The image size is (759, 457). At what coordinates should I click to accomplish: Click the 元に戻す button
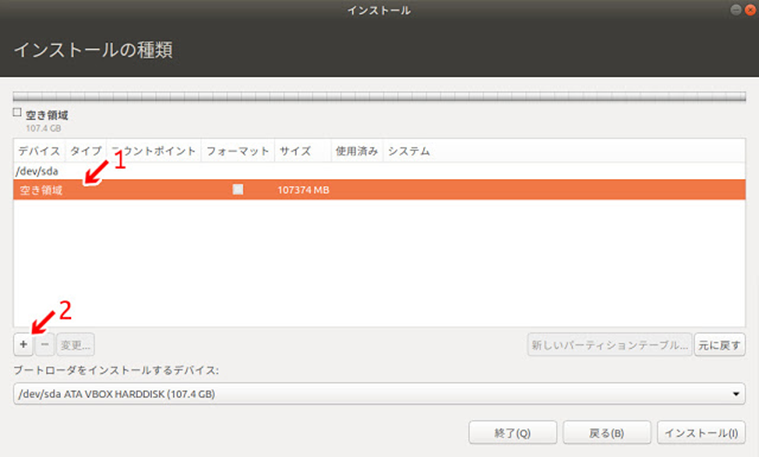[719, 345]
